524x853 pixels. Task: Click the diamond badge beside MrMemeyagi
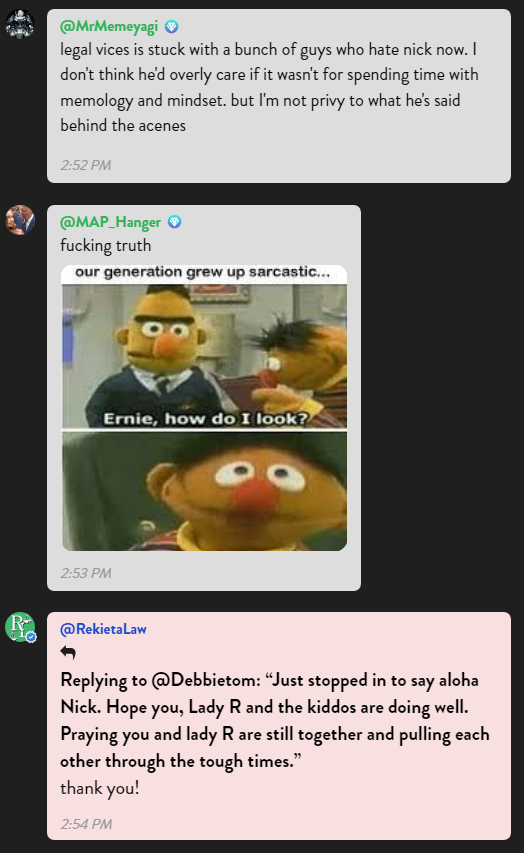(x=171, y=27)
